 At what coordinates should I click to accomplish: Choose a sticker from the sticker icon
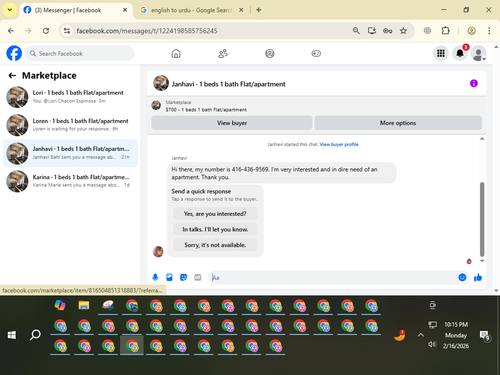[183, 277]
